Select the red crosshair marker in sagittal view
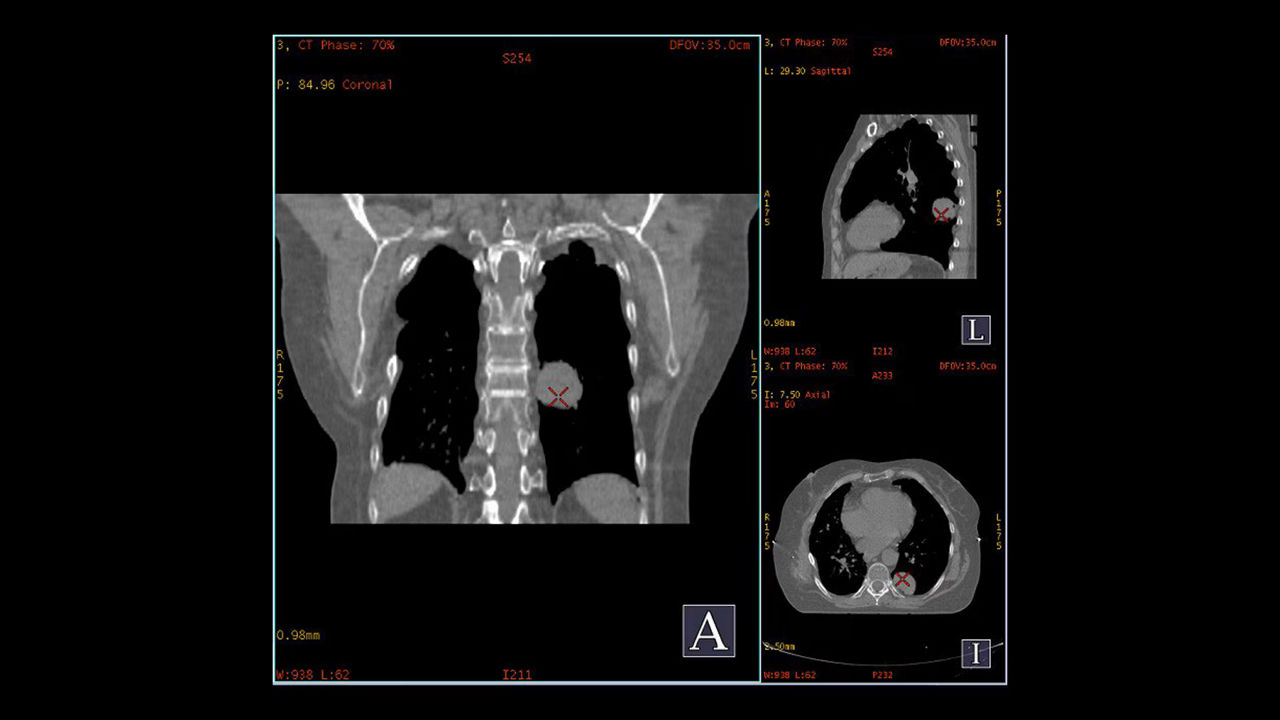This screenshot has height=720, width=1280. (x=941, y=213)
